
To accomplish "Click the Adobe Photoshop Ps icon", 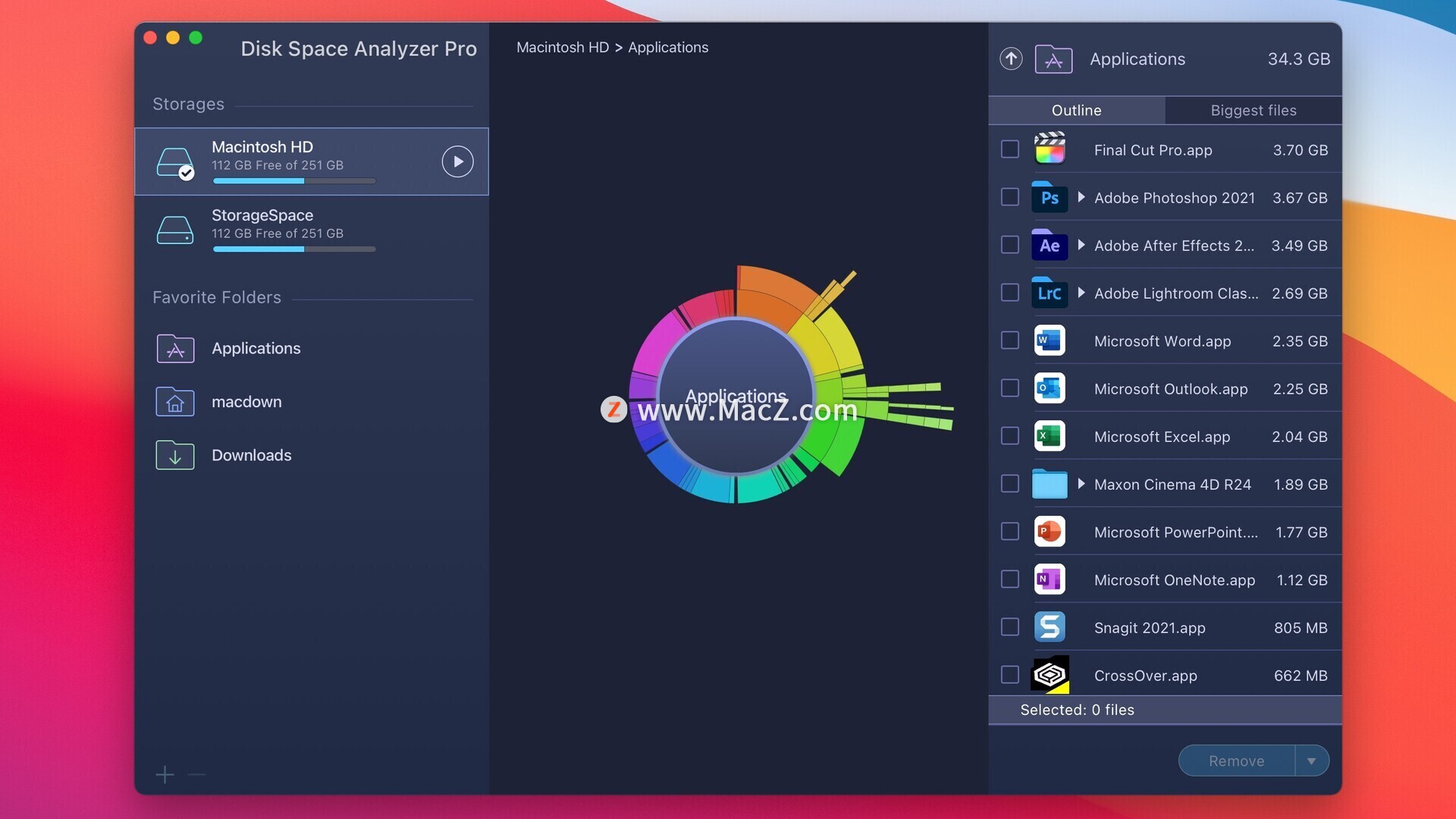I will tap(1050, 197).
